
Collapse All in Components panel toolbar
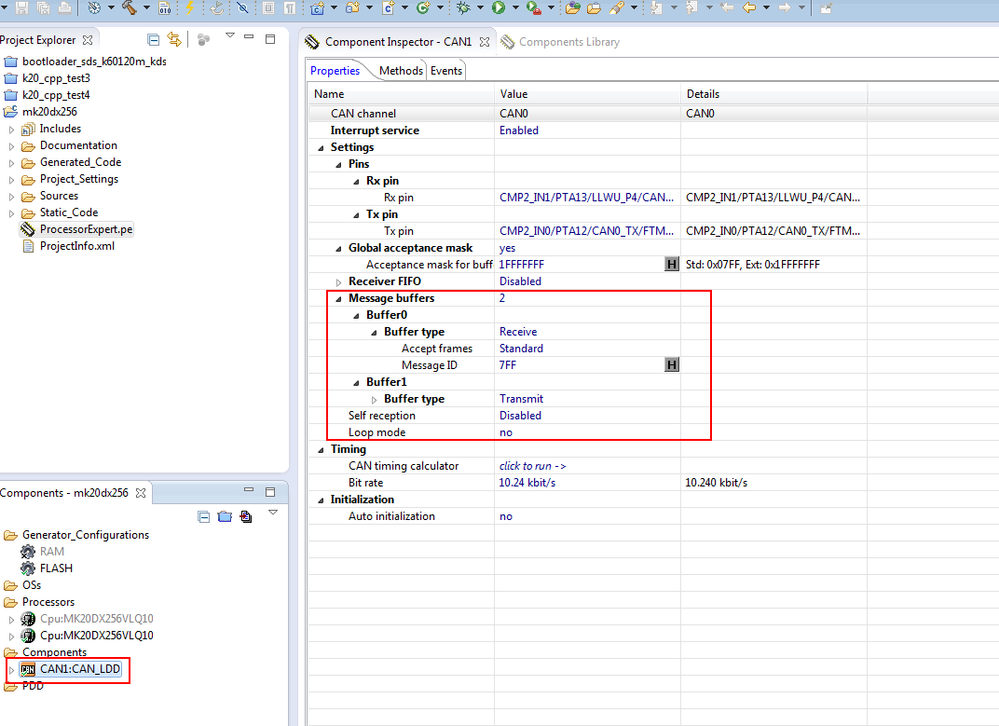tap(204, 516)
